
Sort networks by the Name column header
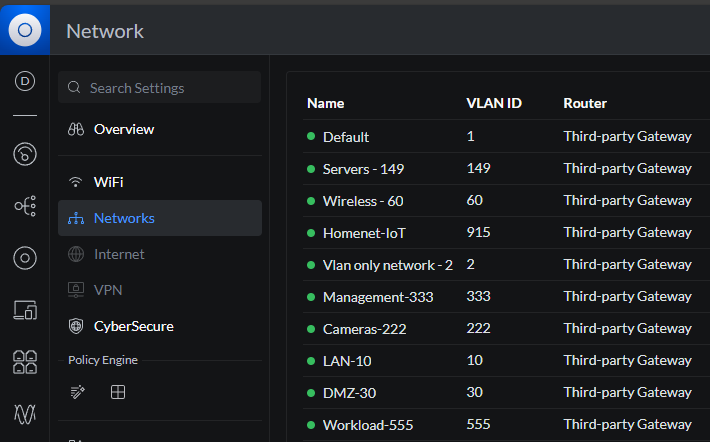[x=325, y=103]
